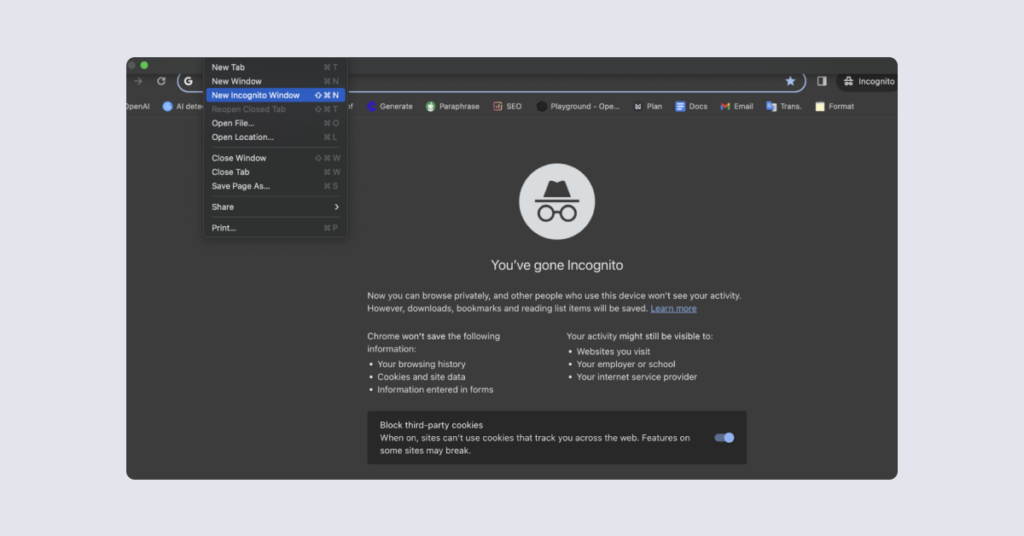The width and height of the screenshot is (1024, 536).
Task: Click the forward navigation arrow
Action: pos(138,82)
